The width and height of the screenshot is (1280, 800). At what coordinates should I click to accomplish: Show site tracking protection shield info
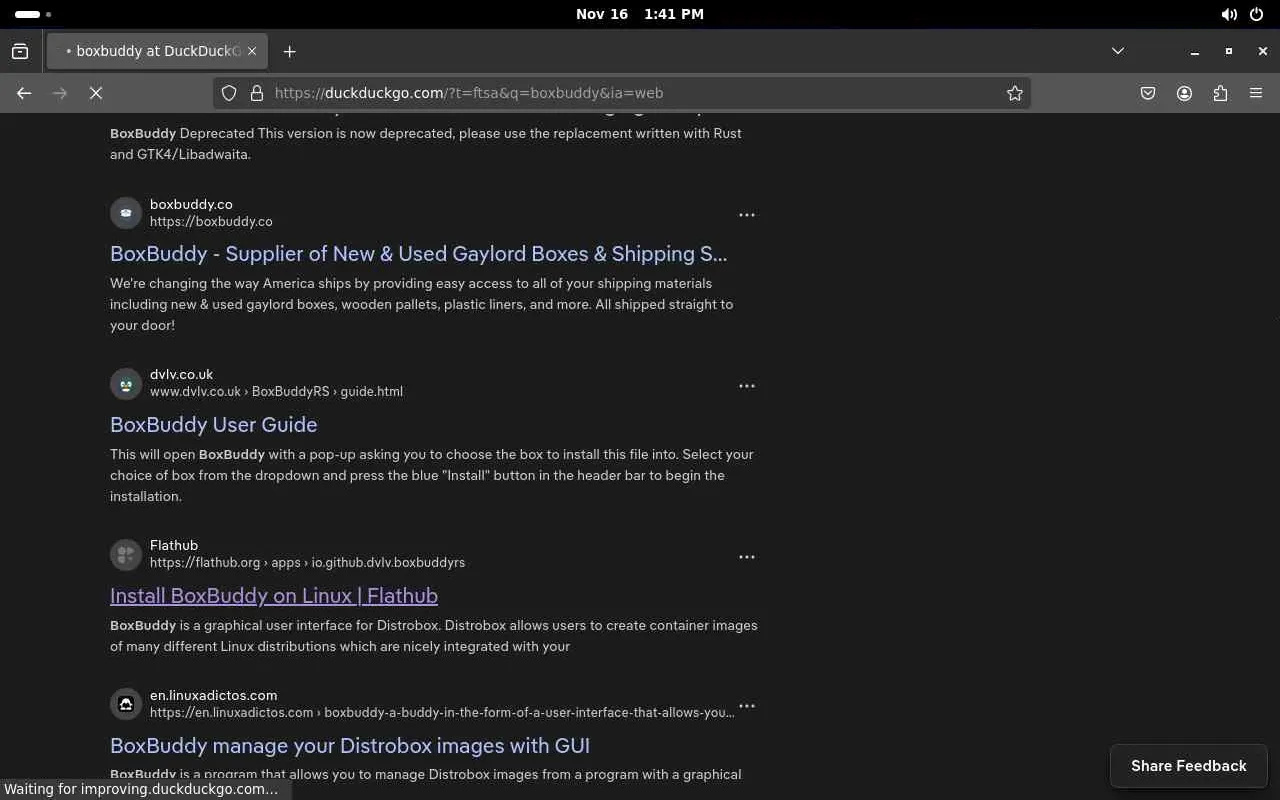click(x=229, y=93)
